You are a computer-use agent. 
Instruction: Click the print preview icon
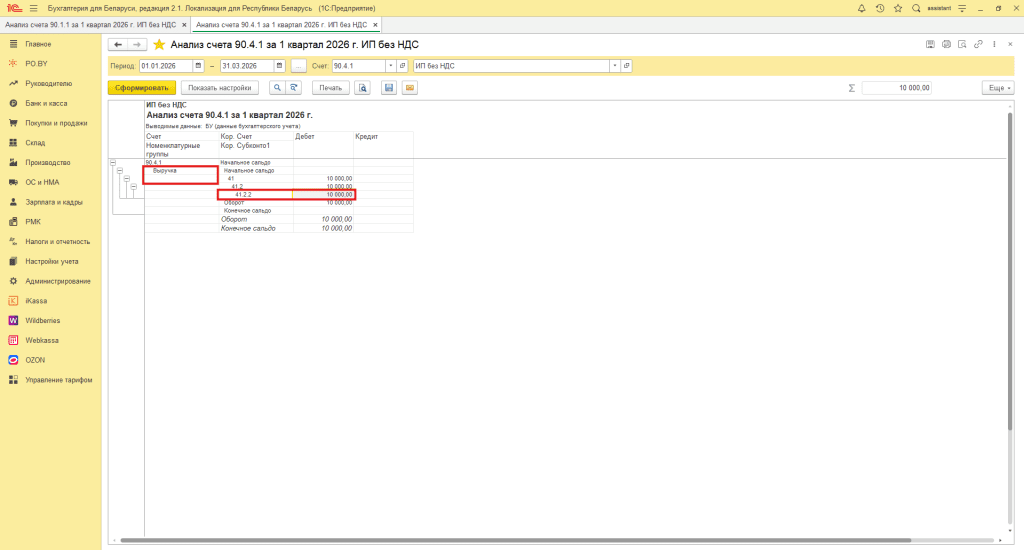(x=363, y=88)
